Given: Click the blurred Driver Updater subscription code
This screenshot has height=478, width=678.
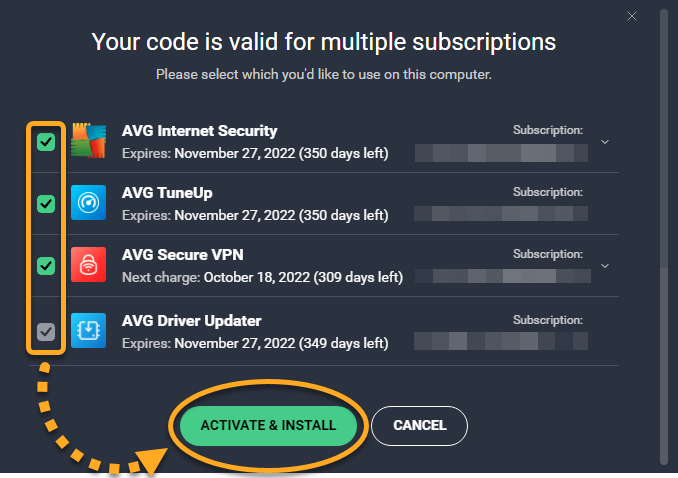Looking at the screenshot, I should (x=501, y=341).
